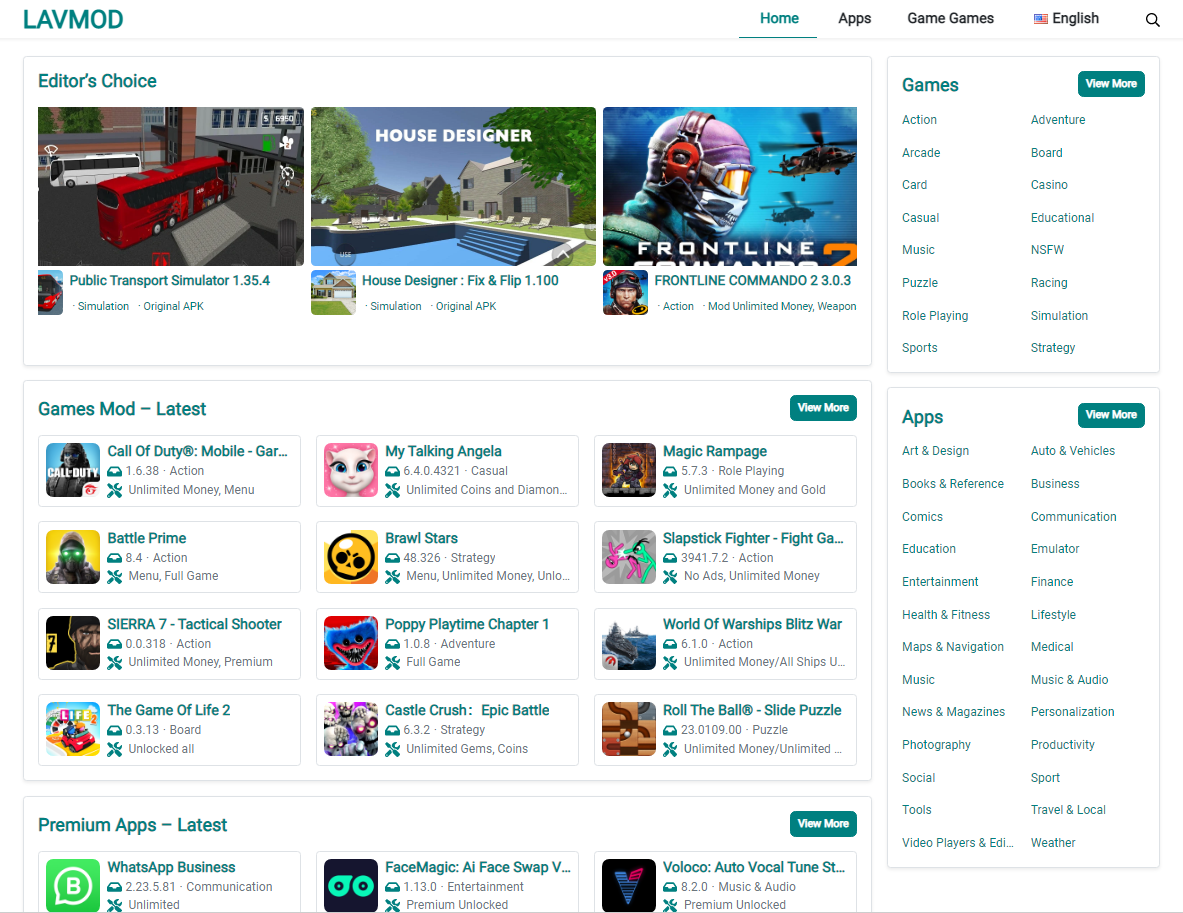Click the World Of Warships Blitz icon
The height and width of the screenshot is (913, 1183).
628,643
